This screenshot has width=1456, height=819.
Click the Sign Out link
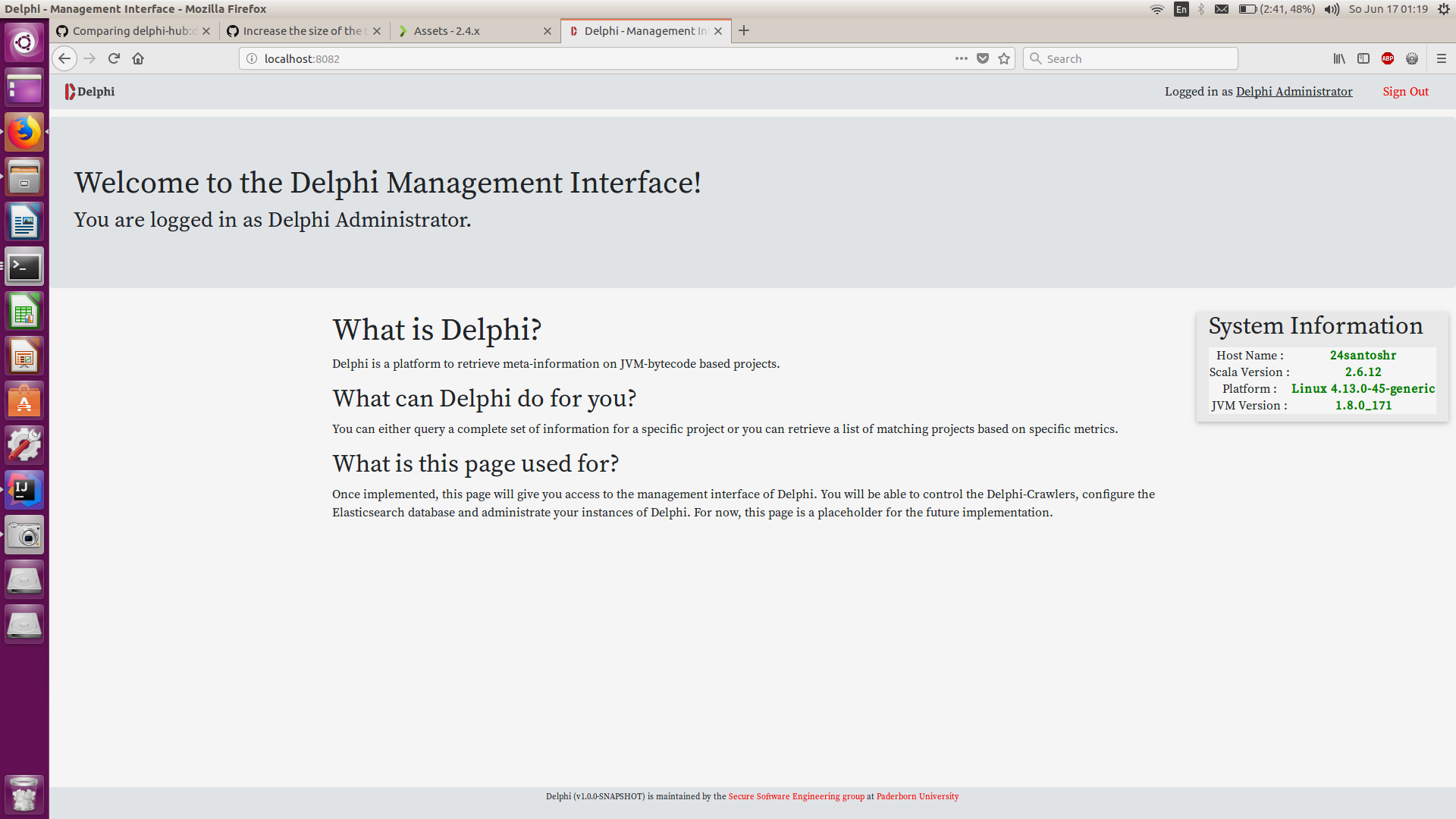(1405, 92)
